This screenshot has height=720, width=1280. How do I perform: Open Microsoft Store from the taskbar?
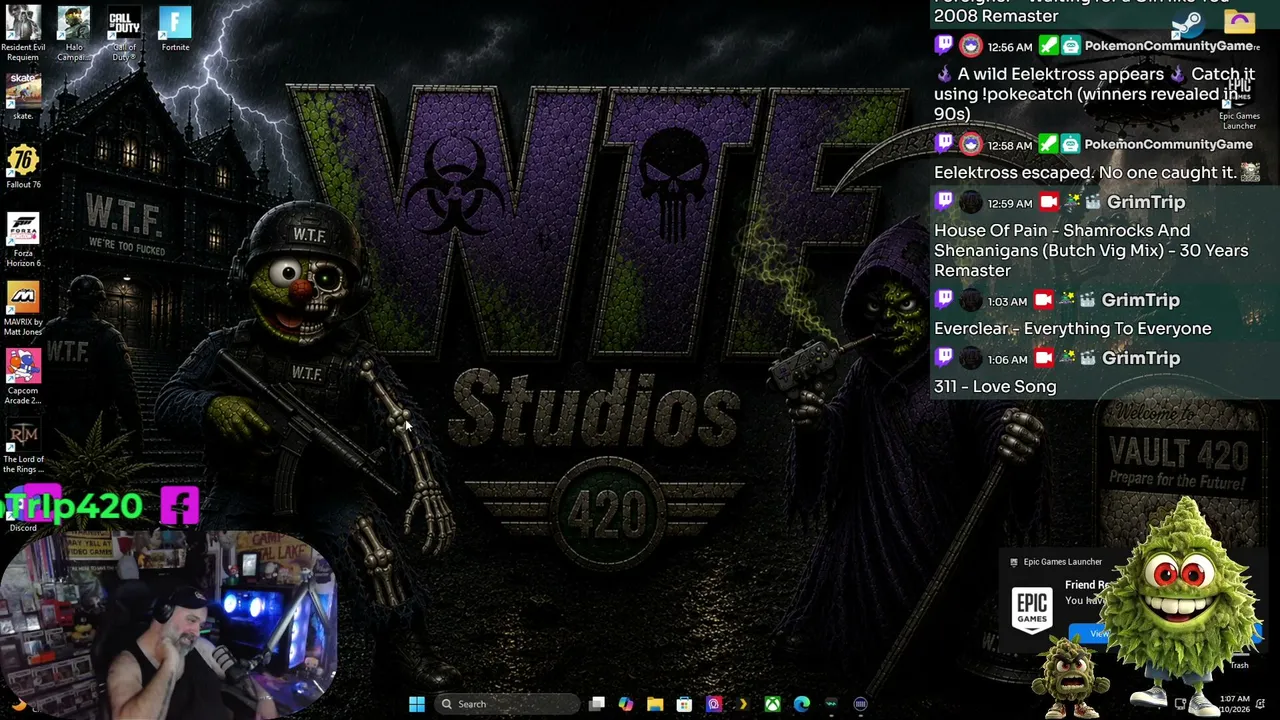tap(684, 704)
